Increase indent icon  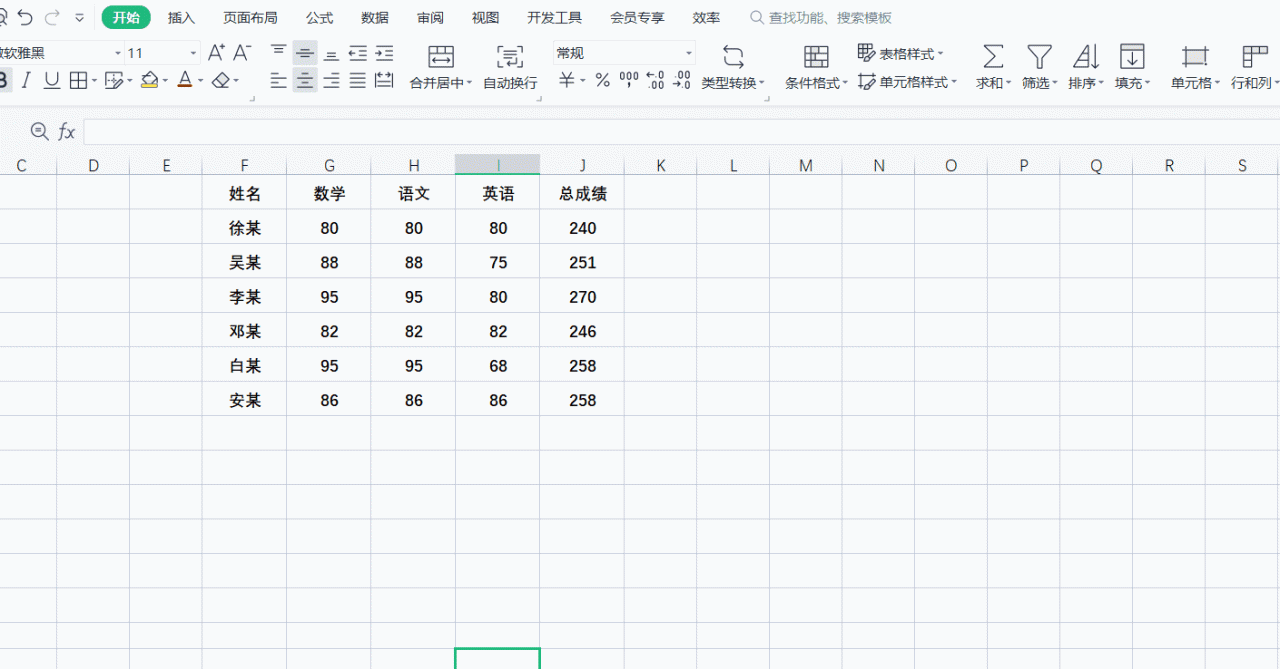[384, 53]
